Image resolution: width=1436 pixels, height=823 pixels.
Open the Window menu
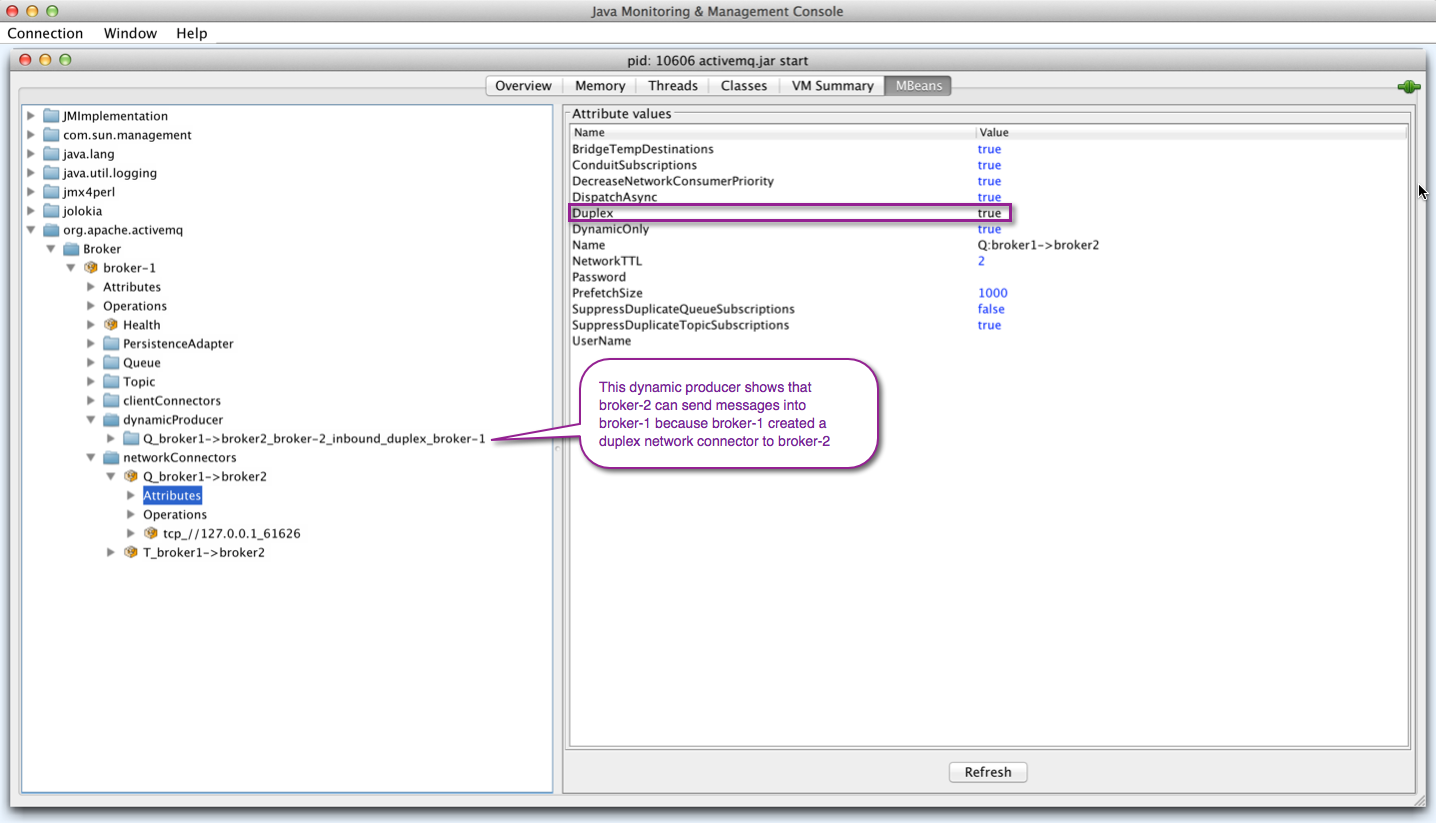[x=130, y=33]
